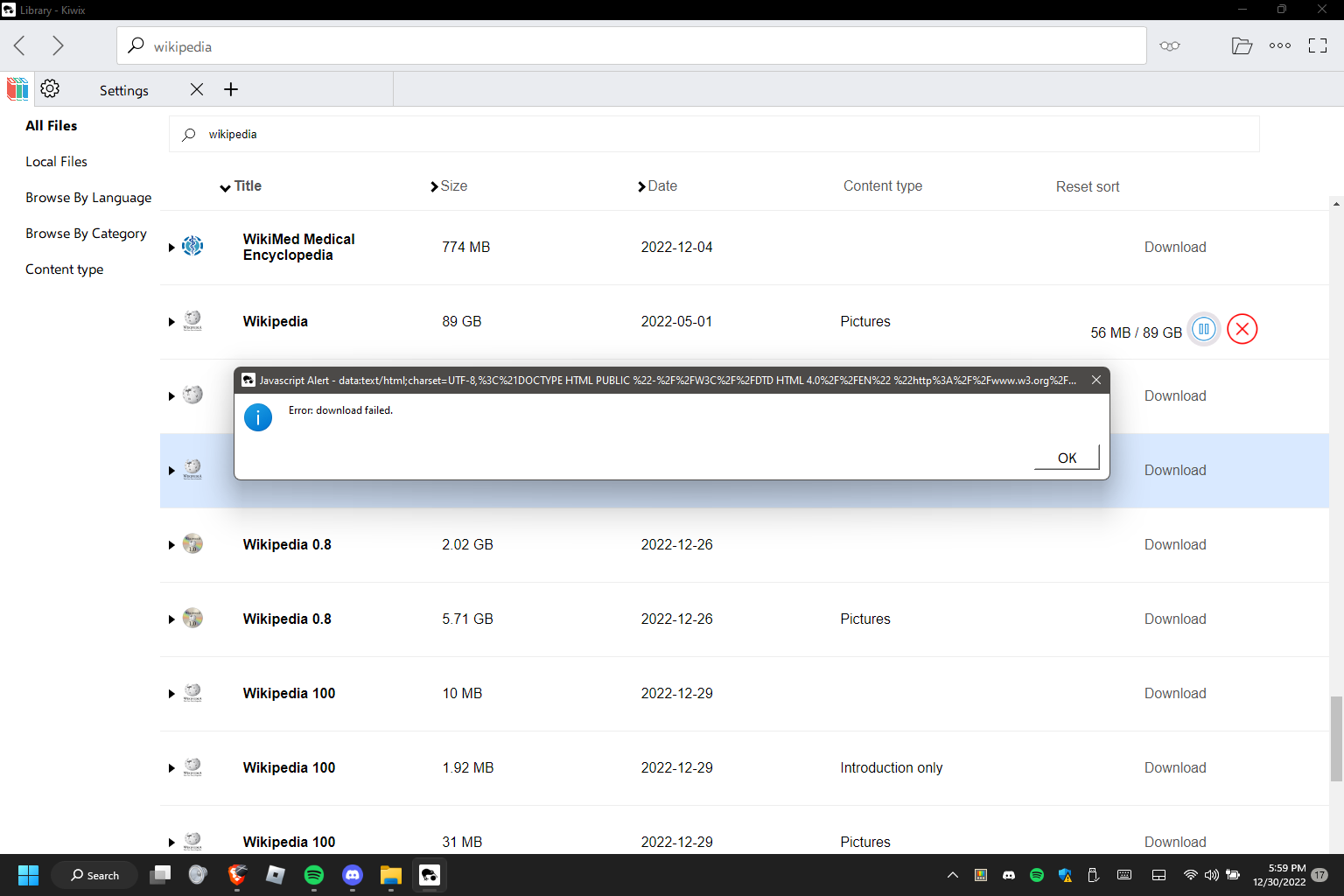Viewport: 1344px width, 896px height.
Task: Cancel the Wikipedia download with the red X
Action: [x=1242, y=329]
